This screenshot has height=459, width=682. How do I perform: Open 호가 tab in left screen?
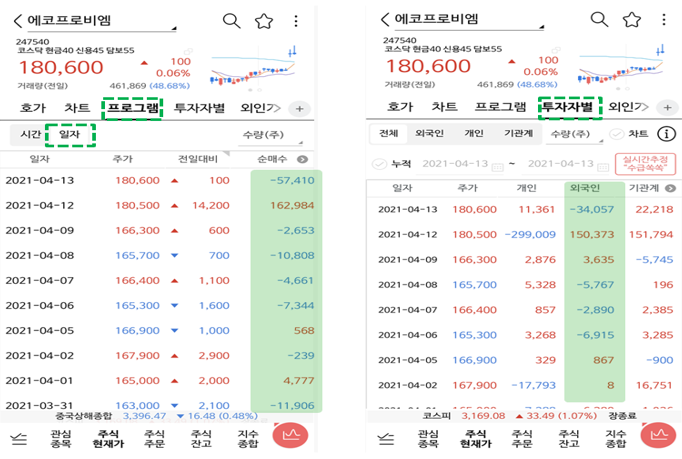coord(33,107)
